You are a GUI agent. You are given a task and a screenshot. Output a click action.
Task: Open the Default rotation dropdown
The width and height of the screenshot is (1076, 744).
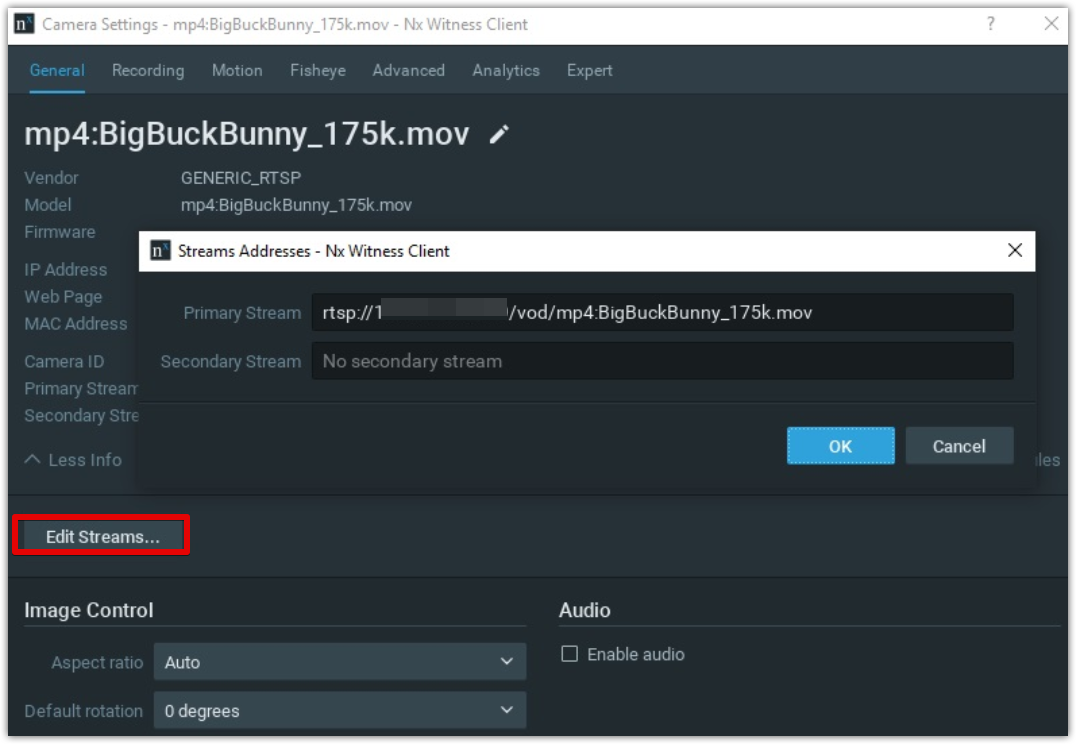click(x=339, y=711)
